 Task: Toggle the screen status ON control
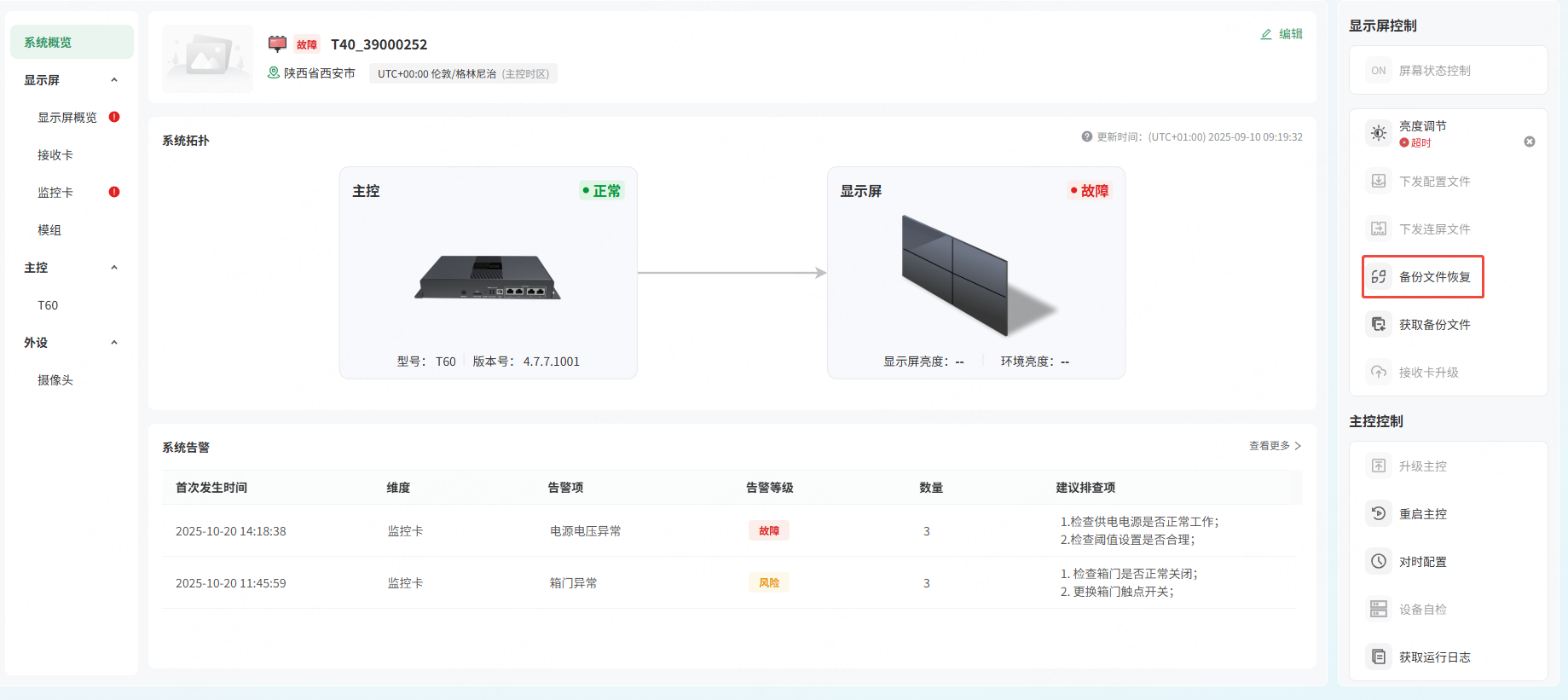coord(1379,71)
